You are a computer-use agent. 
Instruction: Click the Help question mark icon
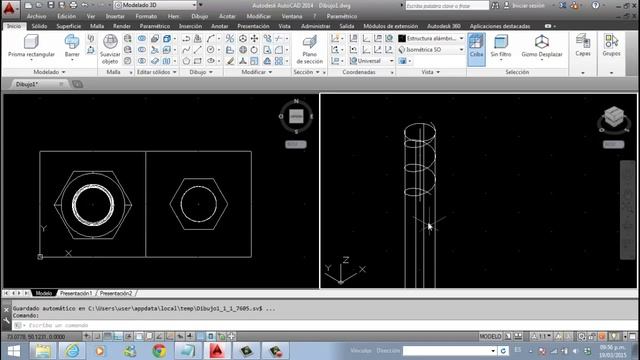point(596,6)
